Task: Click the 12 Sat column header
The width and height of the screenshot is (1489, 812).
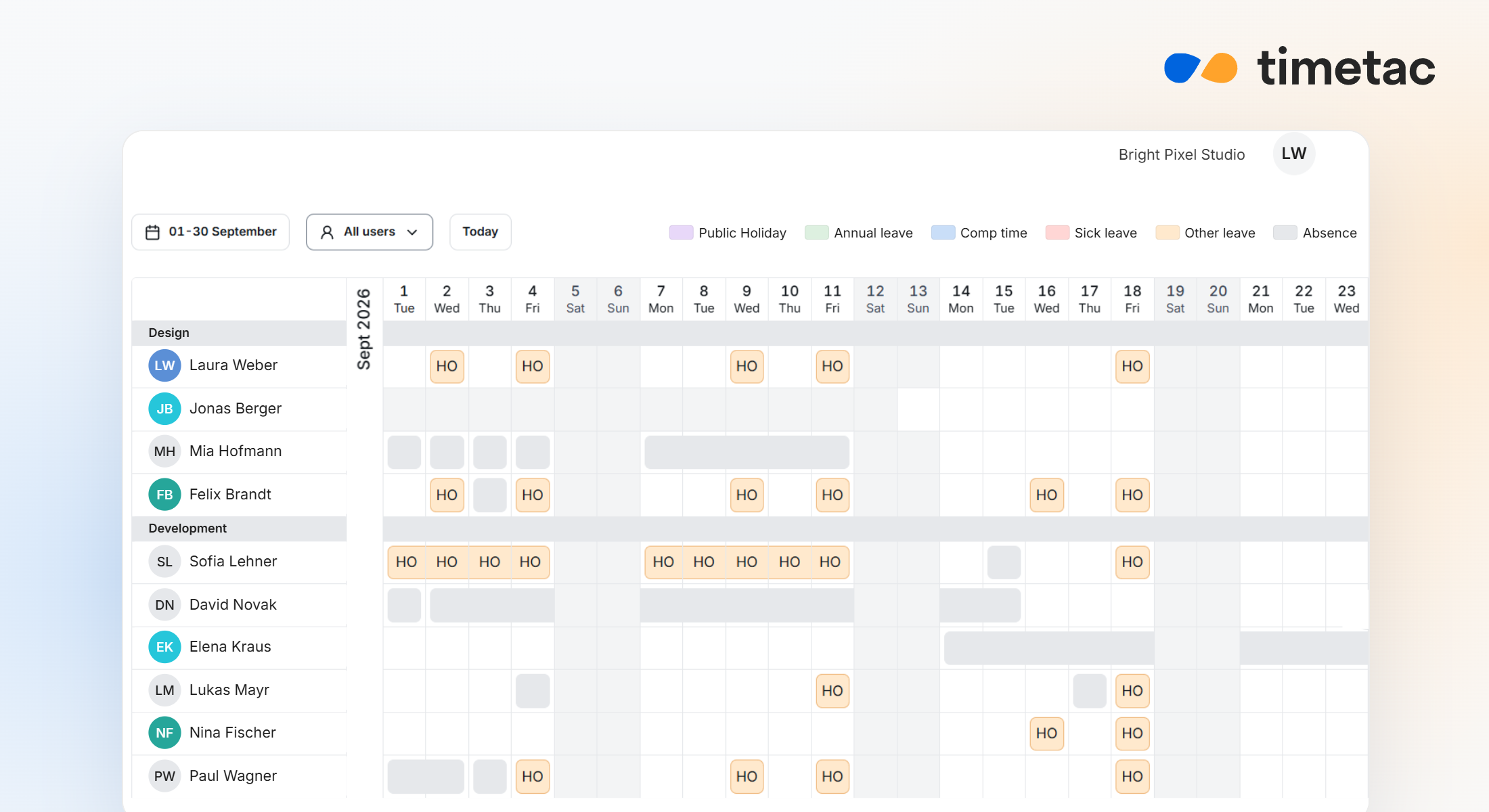Action: tap(875, 299)
